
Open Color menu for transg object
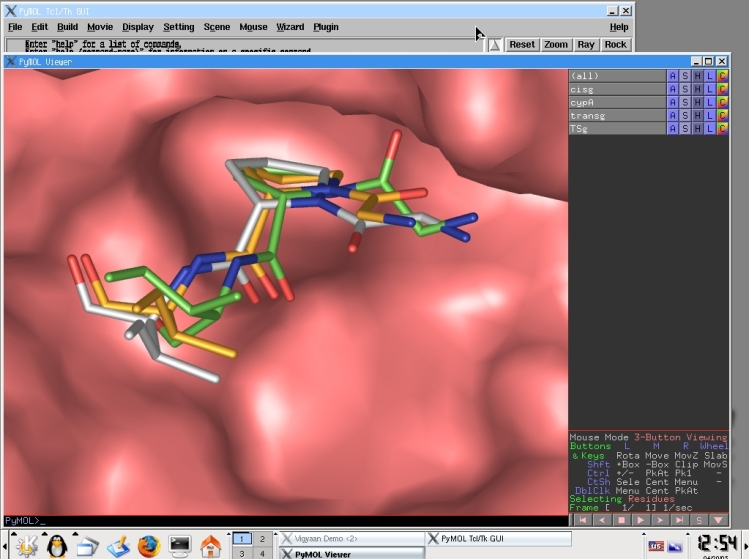tap(722, 115)
